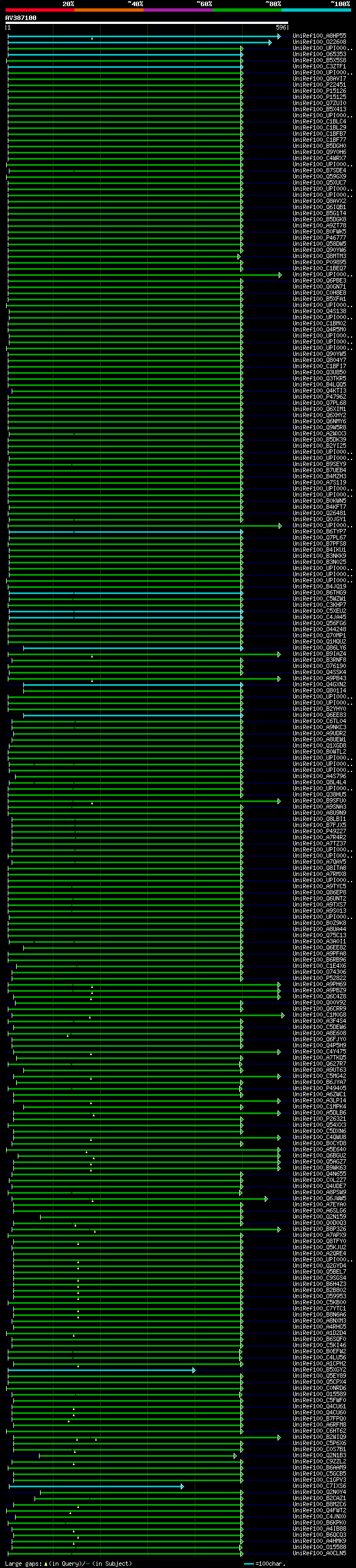Click hit label UniRef100_B5XFA1
Screen dimensions: 356x1568
pos(319,299)
